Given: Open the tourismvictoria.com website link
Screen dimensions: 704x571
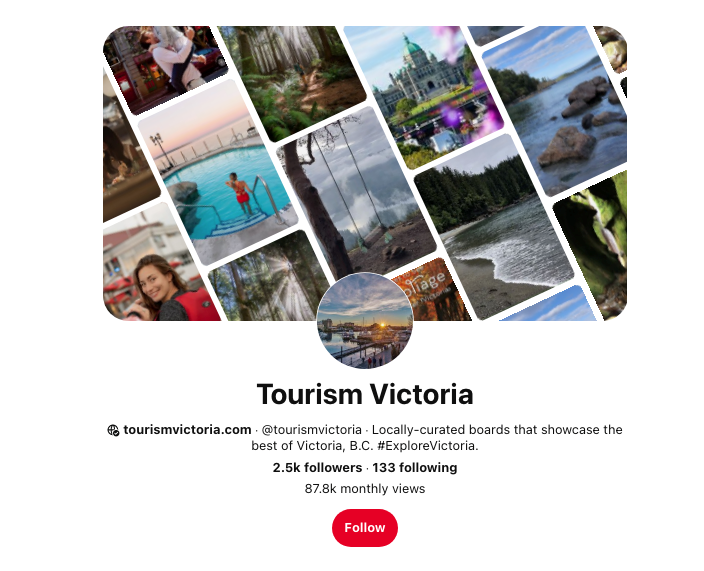Looking at the screenshot, I should click(x=187, y=430).
